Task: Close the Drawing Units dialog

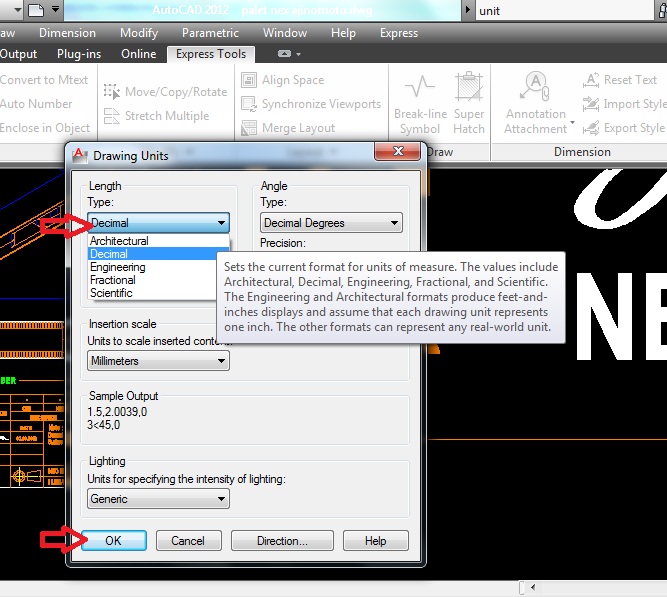Action: coord(398,151)
